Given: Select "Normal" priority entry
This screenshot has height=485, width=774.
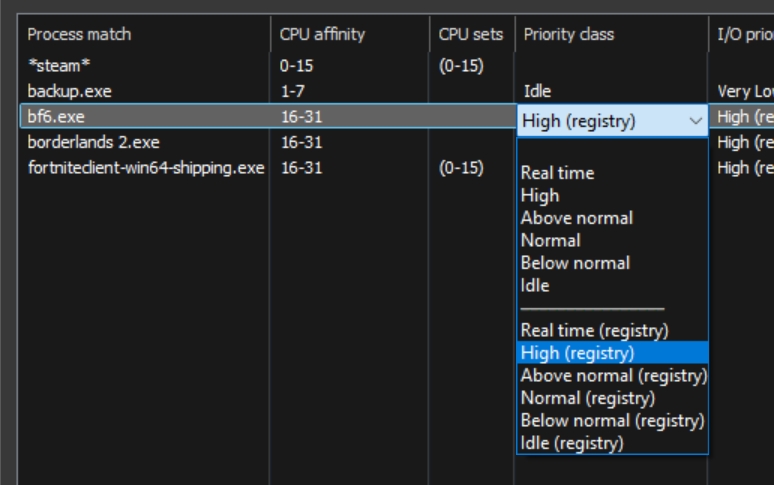Looking at the screenshot, I should pyautogui.click(x=550, y=240).
